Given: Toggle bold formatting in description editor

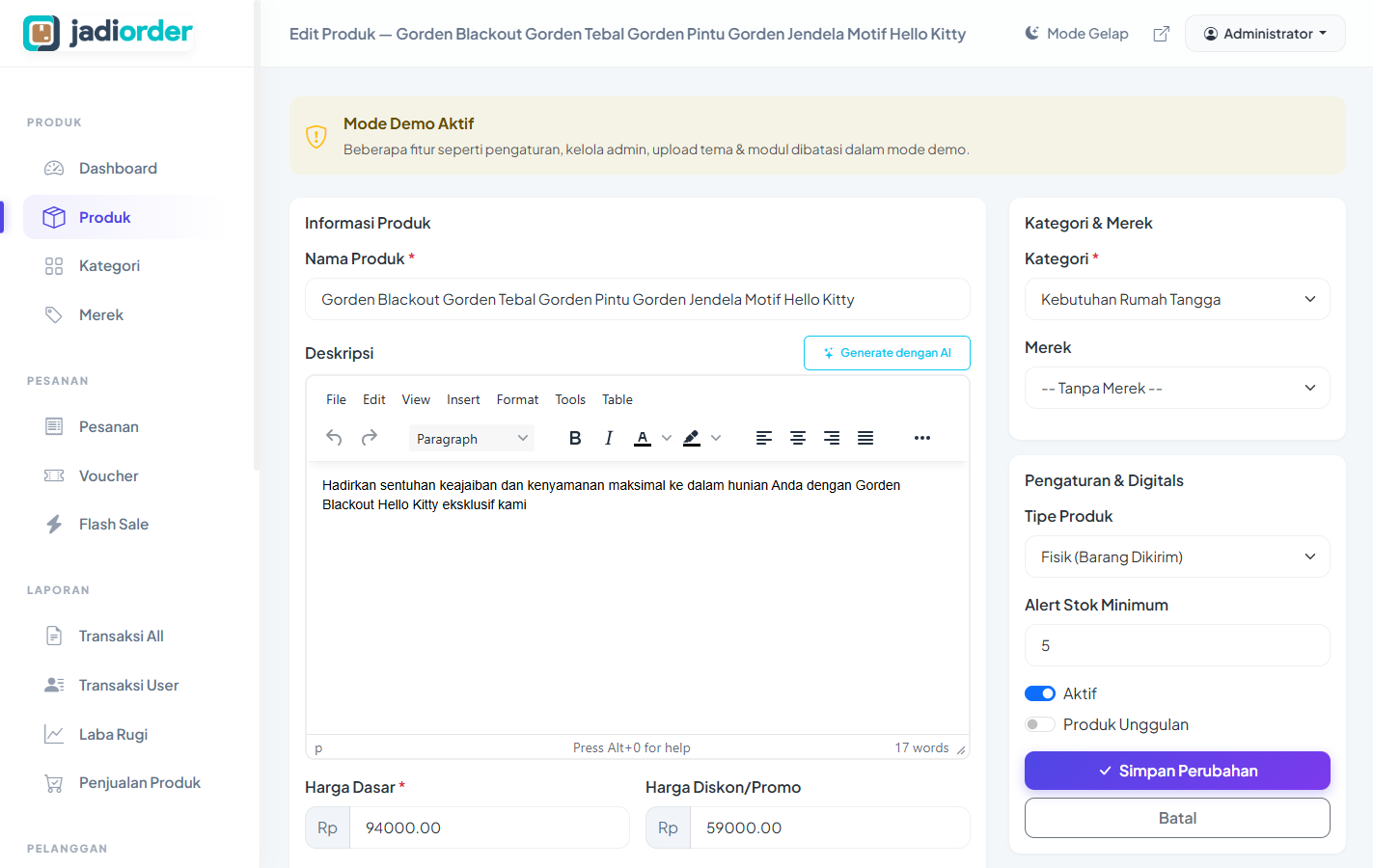Looking at the screenshot, I should [575, 438].
